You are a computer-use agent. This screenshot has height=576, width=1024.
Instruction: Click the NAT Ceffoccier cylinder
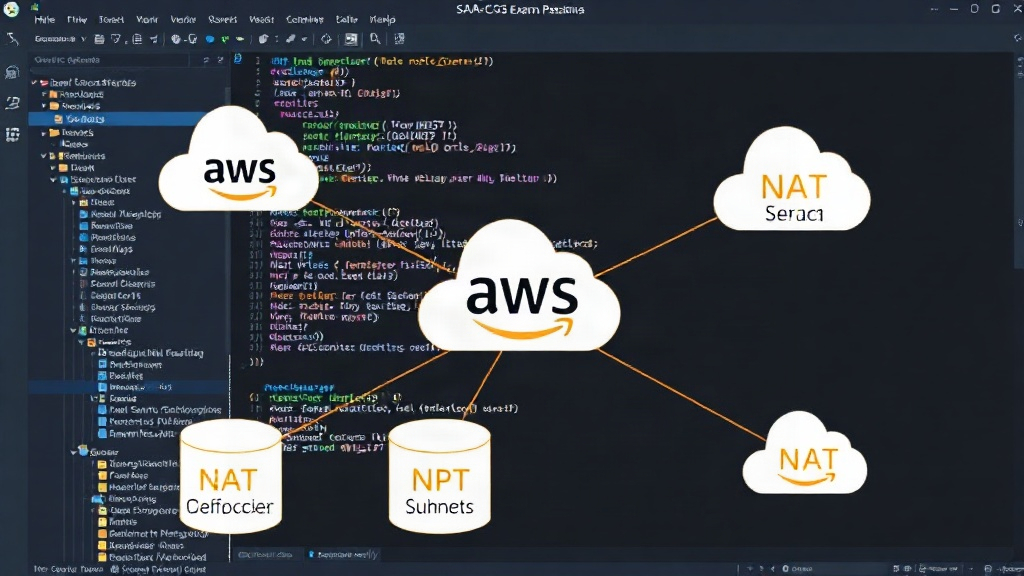231,477
